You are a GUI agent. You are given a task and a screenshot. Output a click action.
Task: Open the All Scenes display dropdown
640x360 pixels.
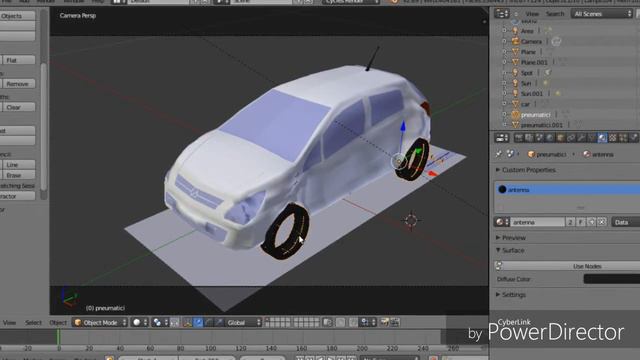click(x=602, y=13)
